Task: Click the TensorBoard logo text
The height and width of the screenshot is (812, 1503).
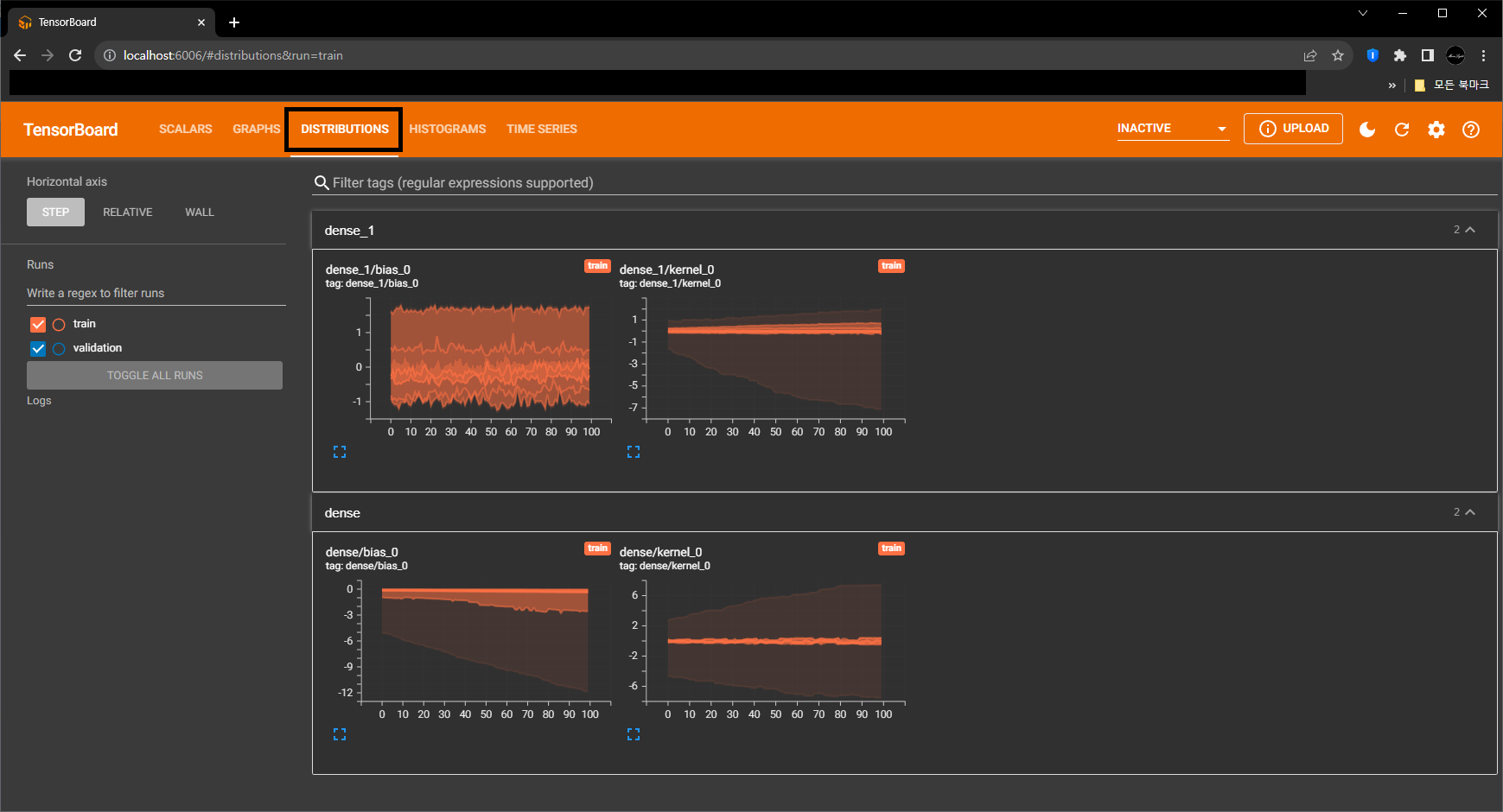Action: point(71,130)
